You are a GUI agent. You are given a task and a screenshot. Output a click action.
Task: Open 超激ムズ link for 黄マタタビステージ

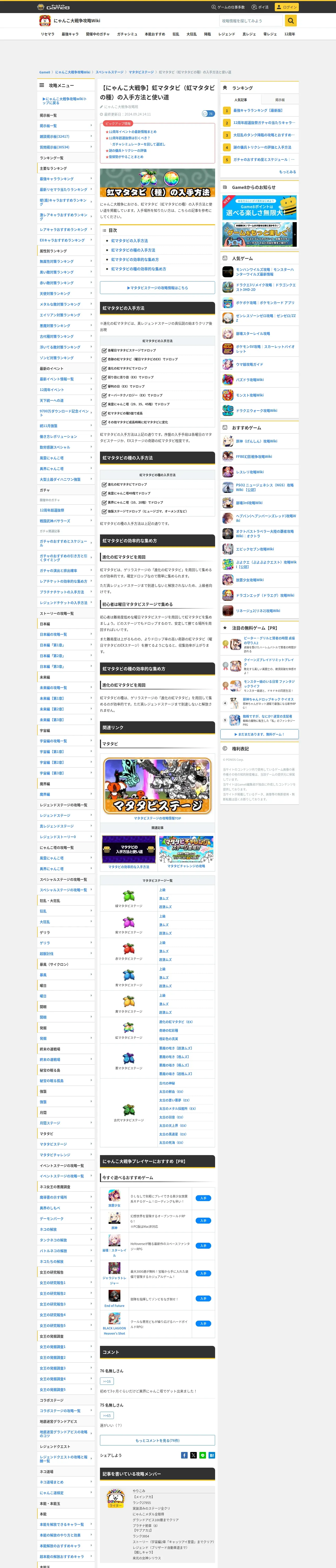(165, 1012)
